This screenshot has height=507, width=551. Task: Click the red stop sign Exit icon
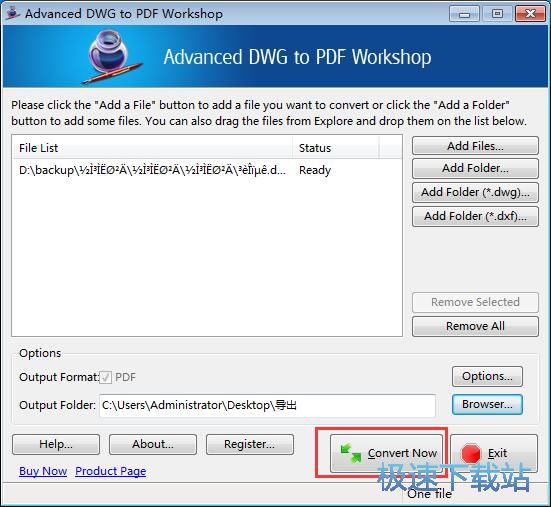pyautogui.click(x=471, y=453)
